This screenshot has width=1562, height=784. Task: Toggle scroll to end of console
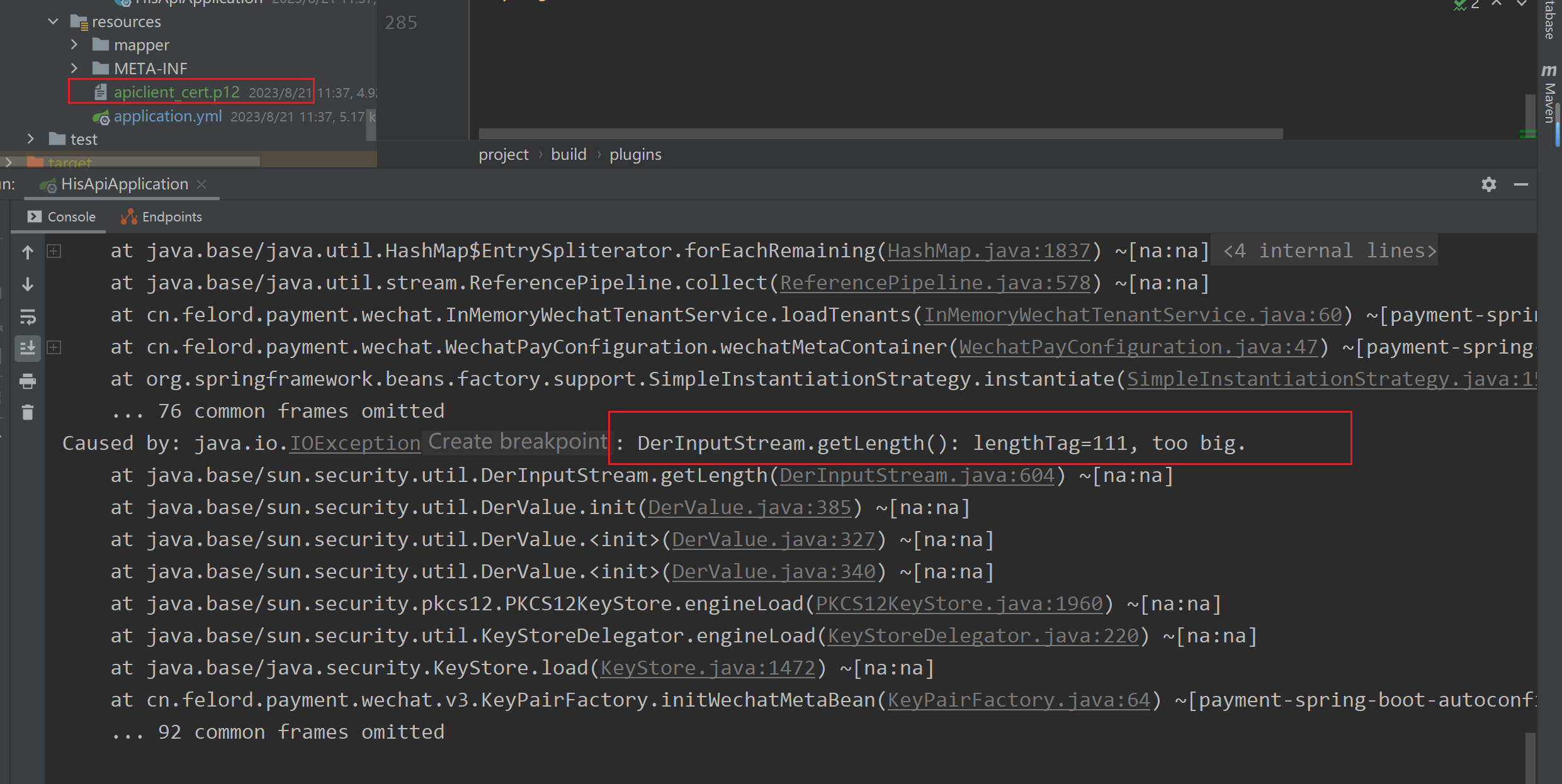click(x=28, y=348)
